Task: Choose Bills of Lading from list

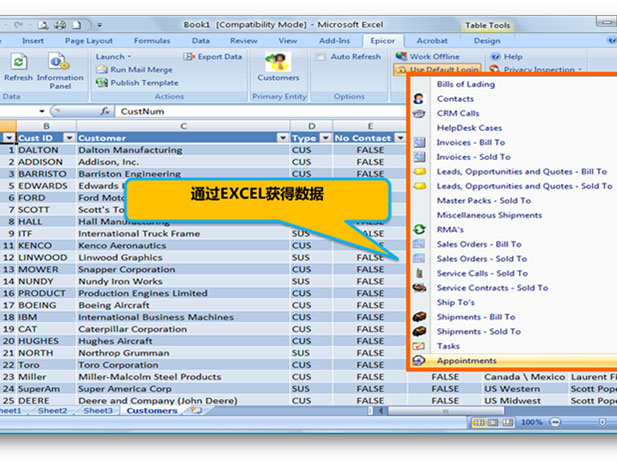Action: pyautogui.click(x=466, y=84)
